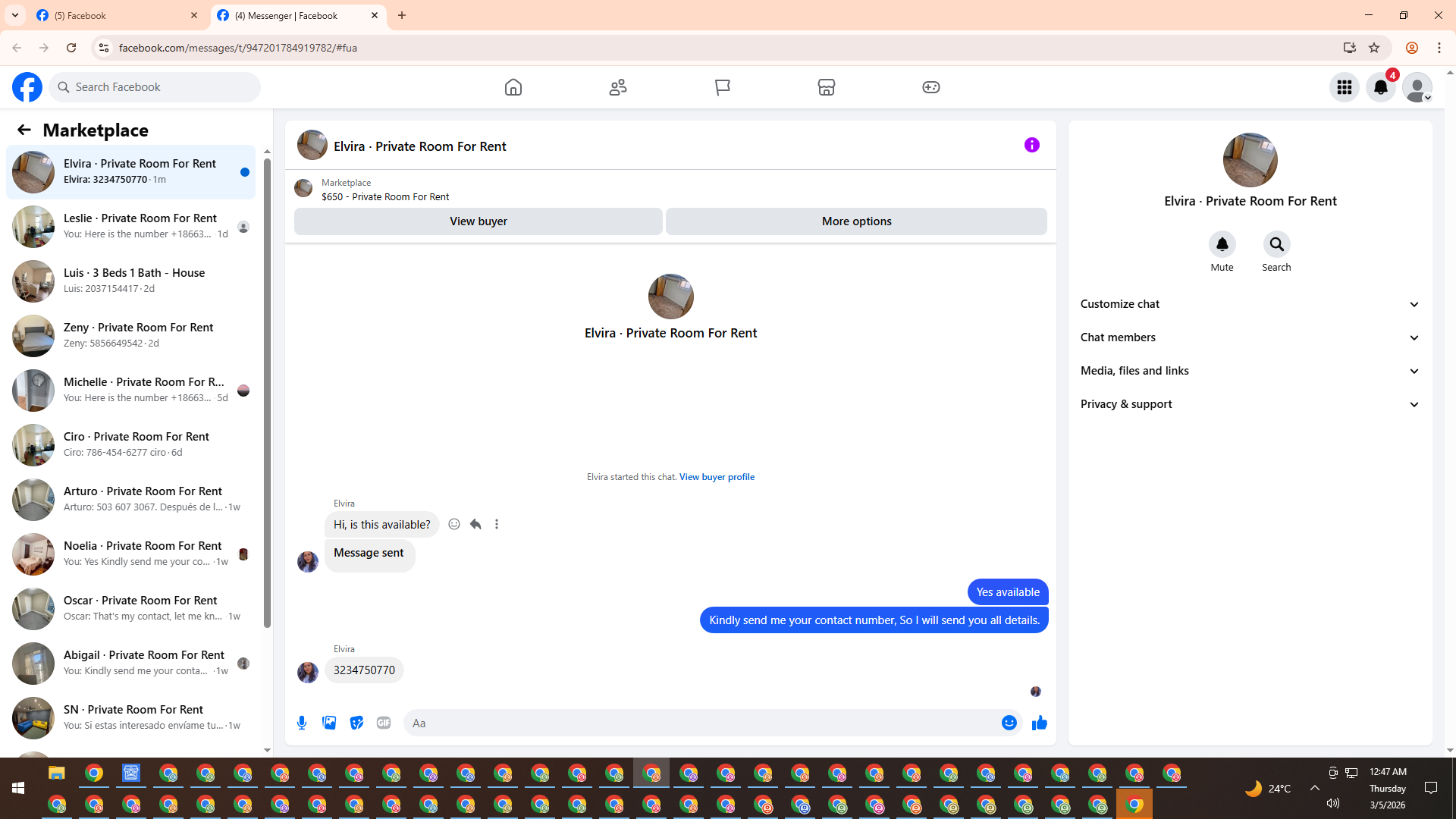Open the Facebook home logo

[27, 87]
